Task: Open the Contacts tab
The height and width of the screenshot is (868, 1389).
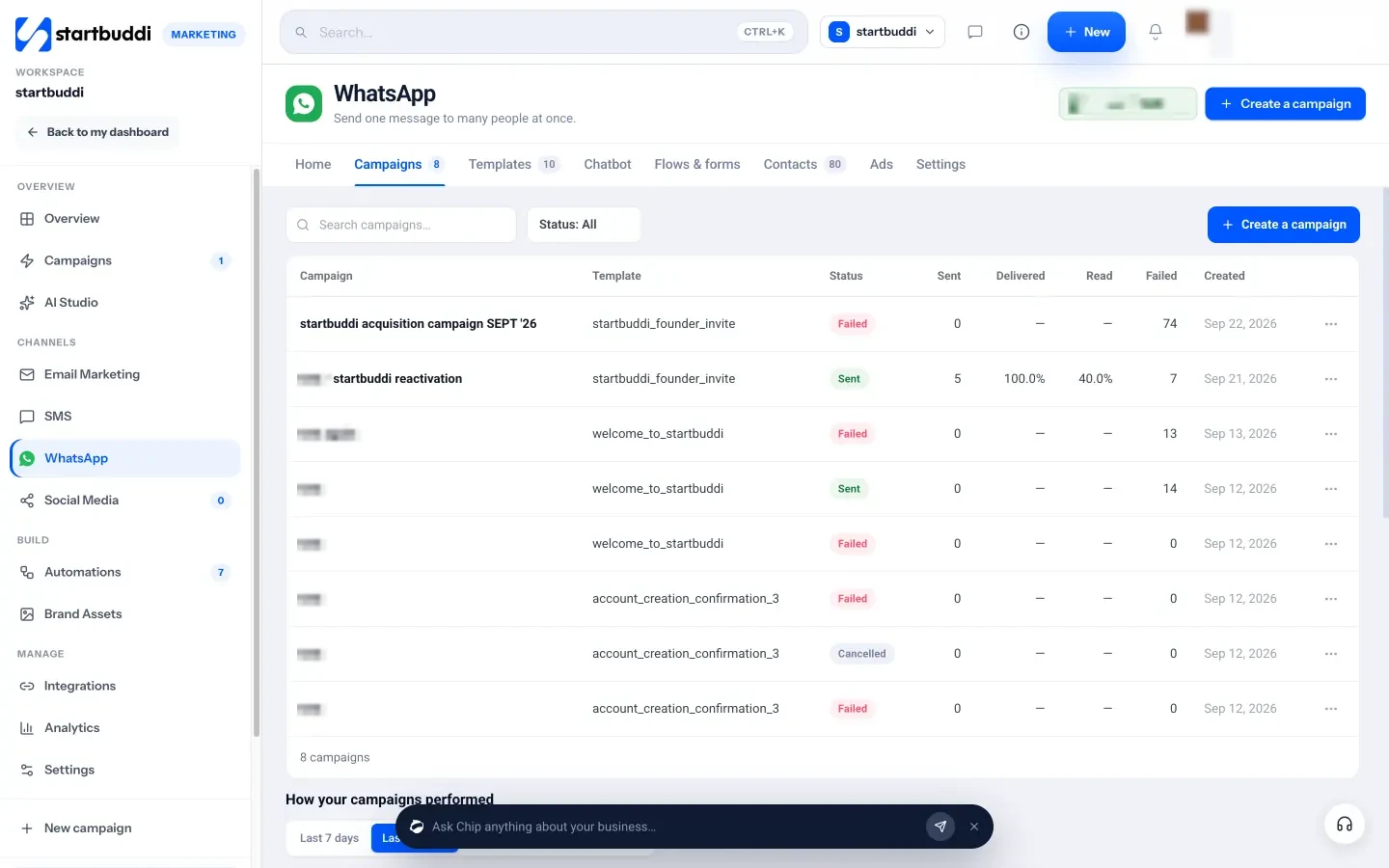Action: click(x=804, y=165)
